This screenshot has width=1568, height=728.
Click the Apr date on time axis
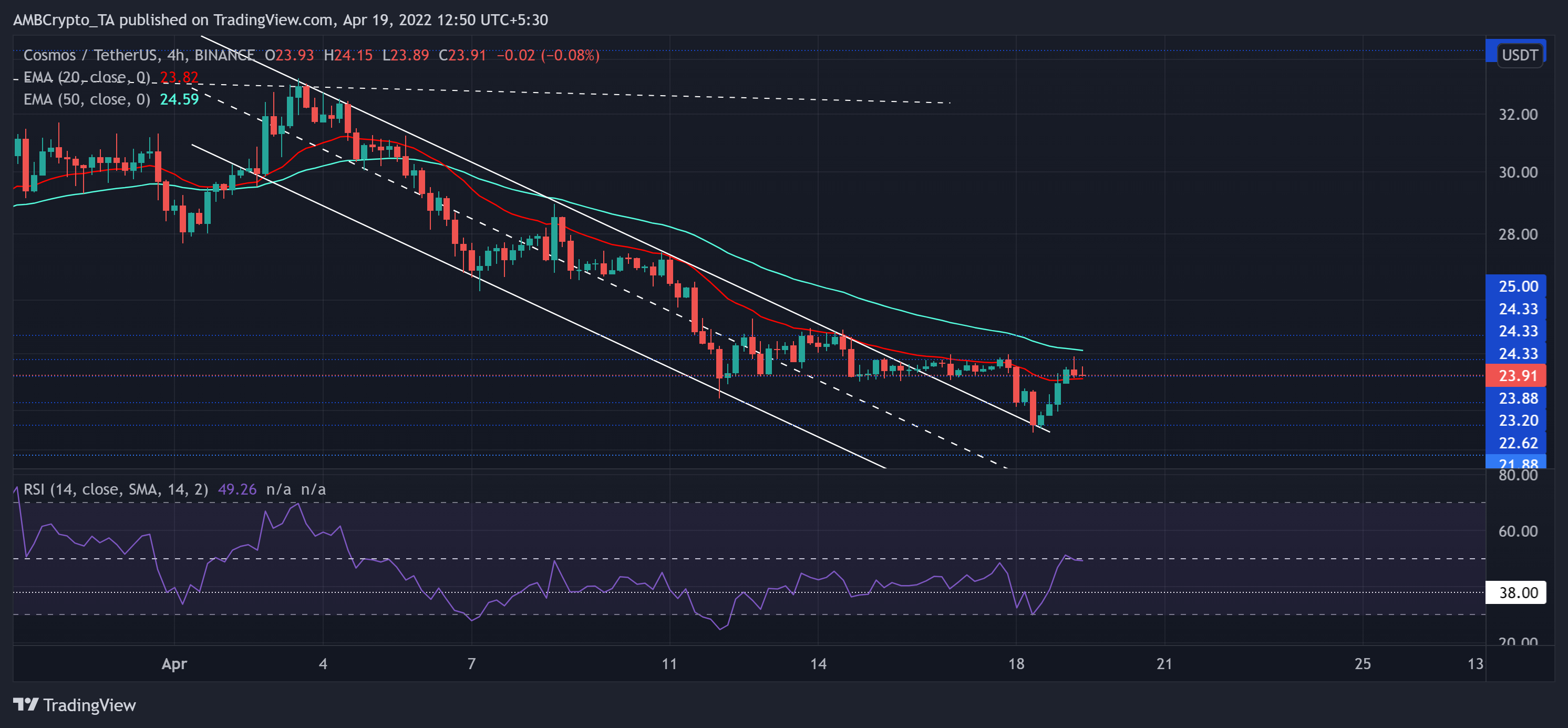point(174,663)
